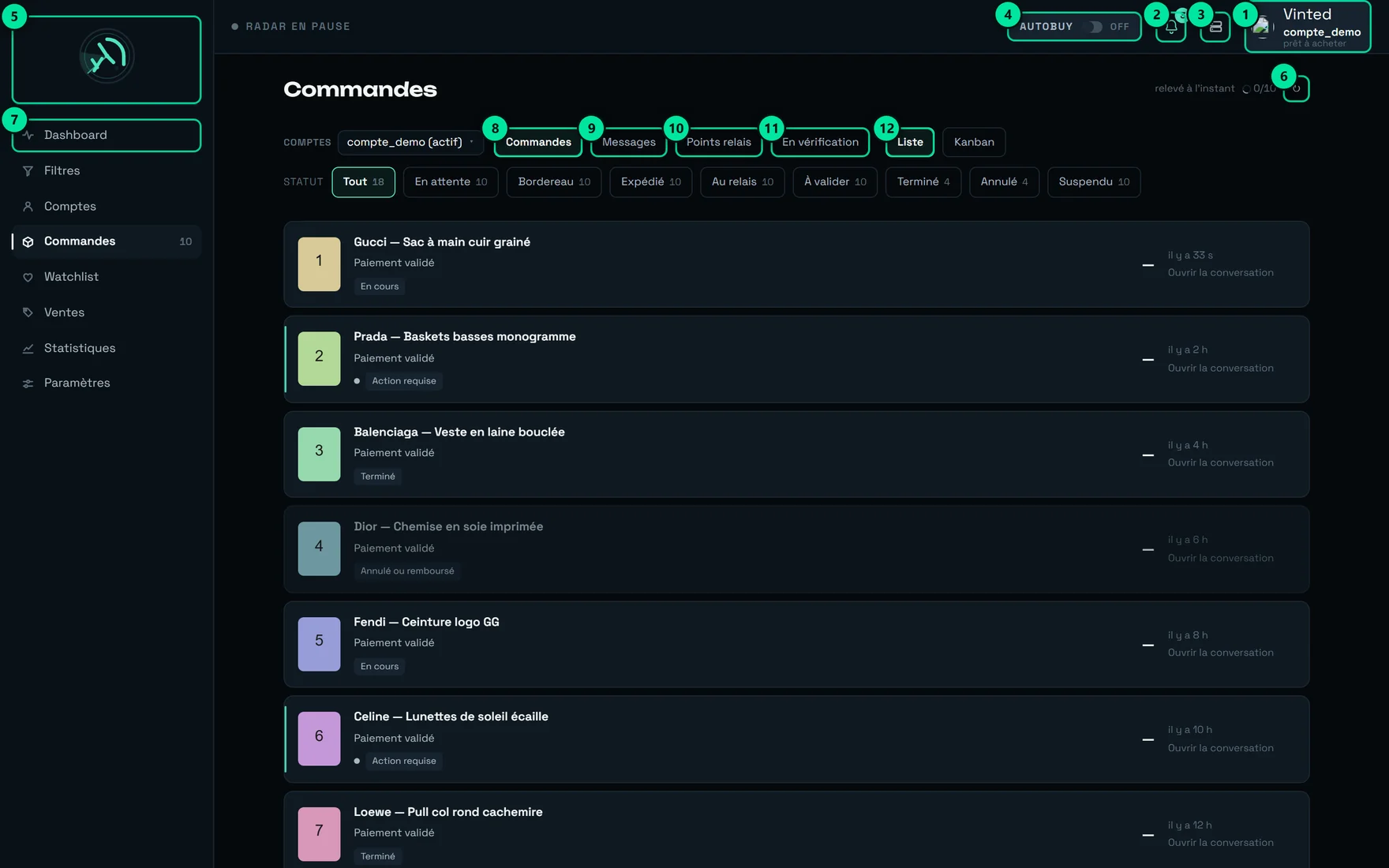The image size is (1389, 868).
Task: Click the purple thumbnail numbered 6
Action: click(x=319, y=739)
